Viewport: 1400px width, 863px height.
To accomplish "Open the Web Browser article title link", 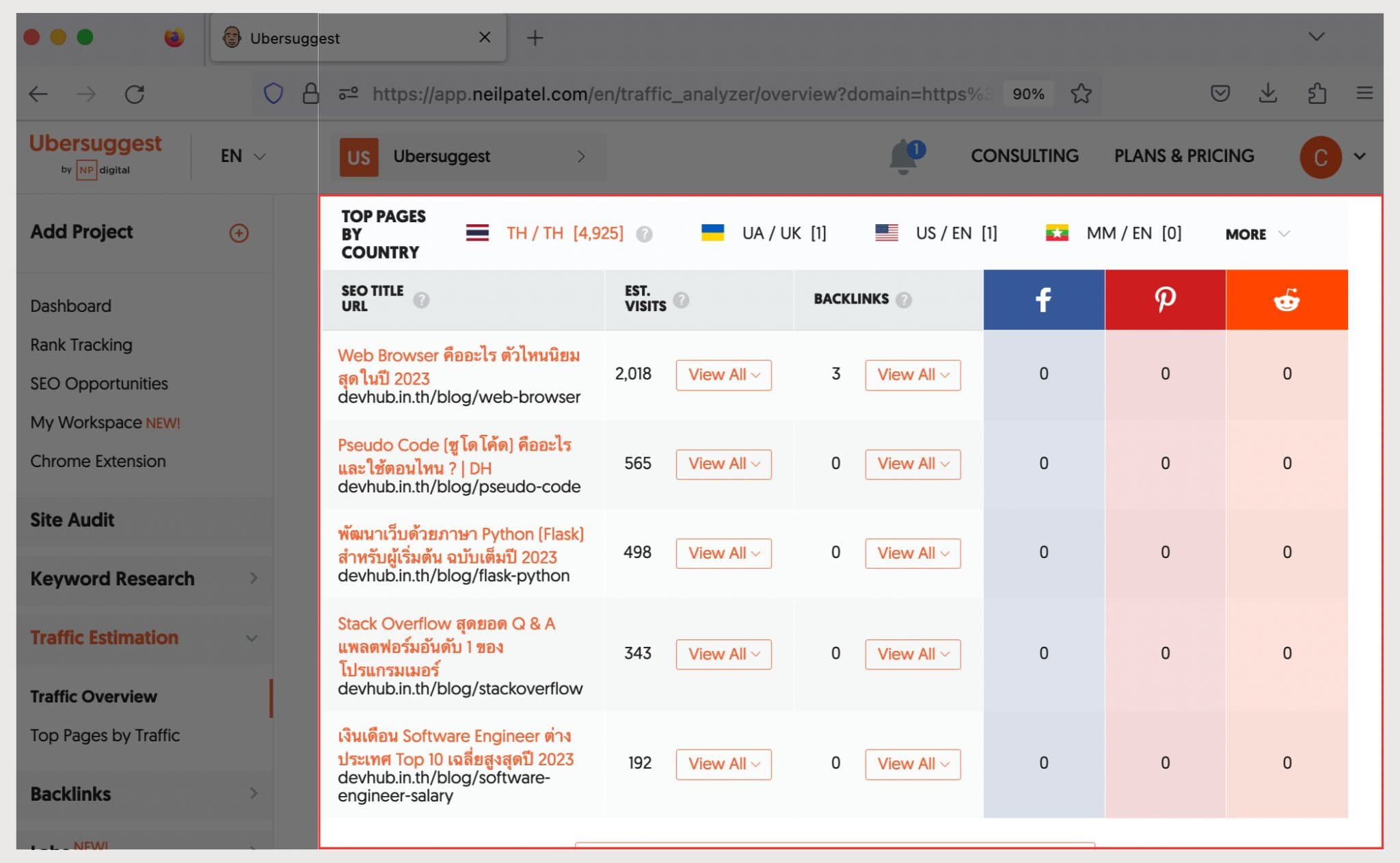I will pyautogui.click(x=459, y=367).
